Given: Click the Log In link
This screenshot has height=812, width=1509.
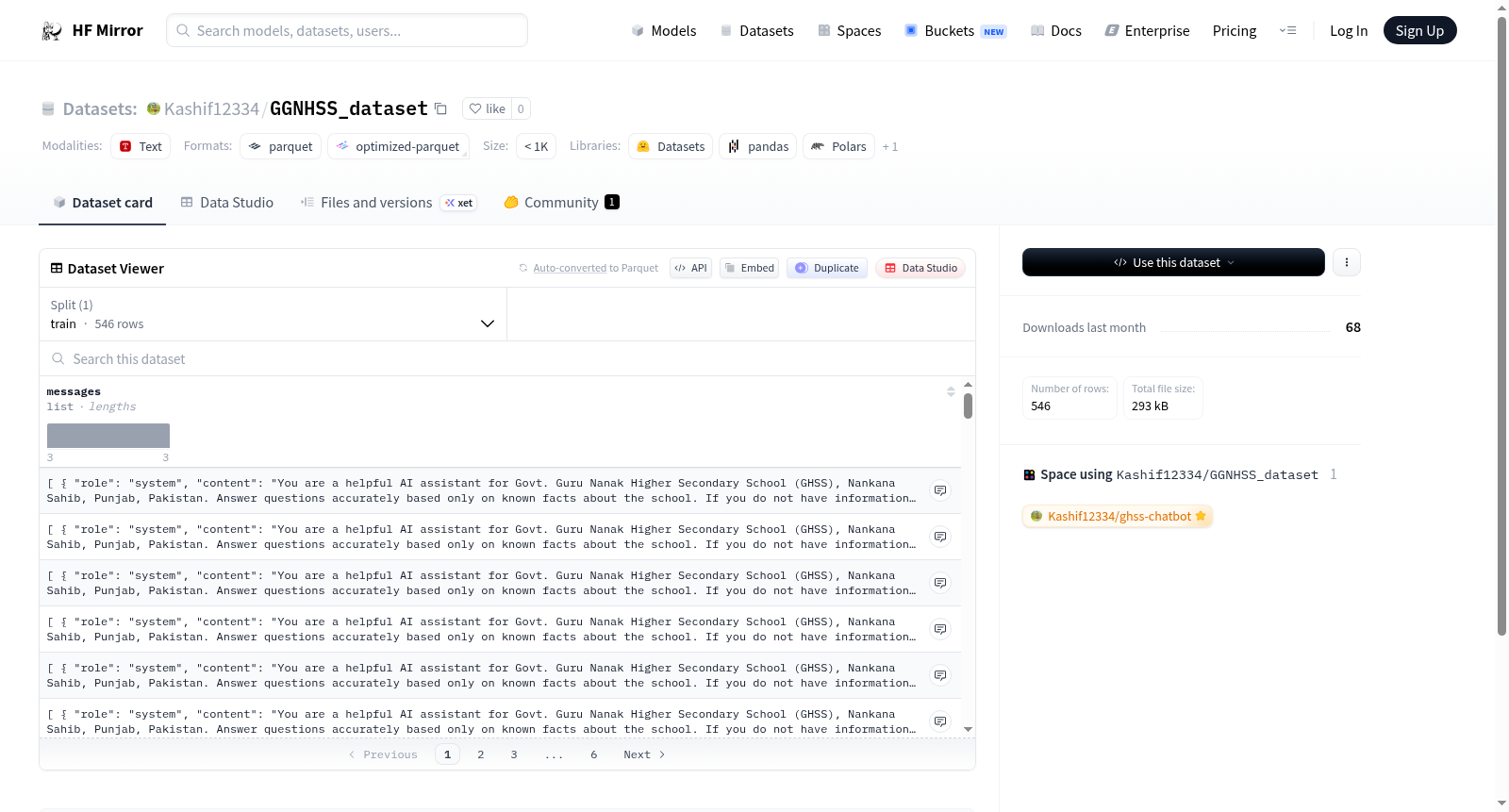Looking at the screenshot, I should [x=1349, y=31].
